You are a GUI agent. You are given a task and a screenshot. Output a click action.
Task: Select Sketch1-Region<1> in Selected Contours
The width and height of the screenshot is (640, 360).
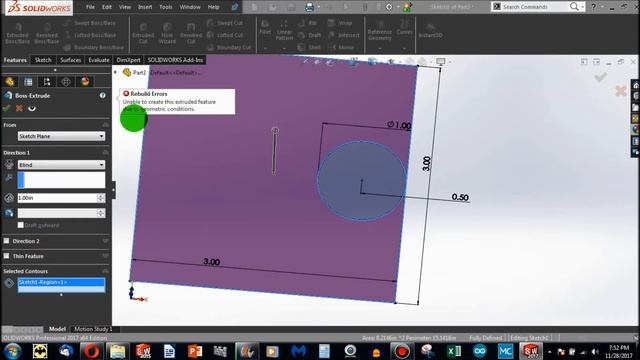pyautogui.click(x=61, y=282)
